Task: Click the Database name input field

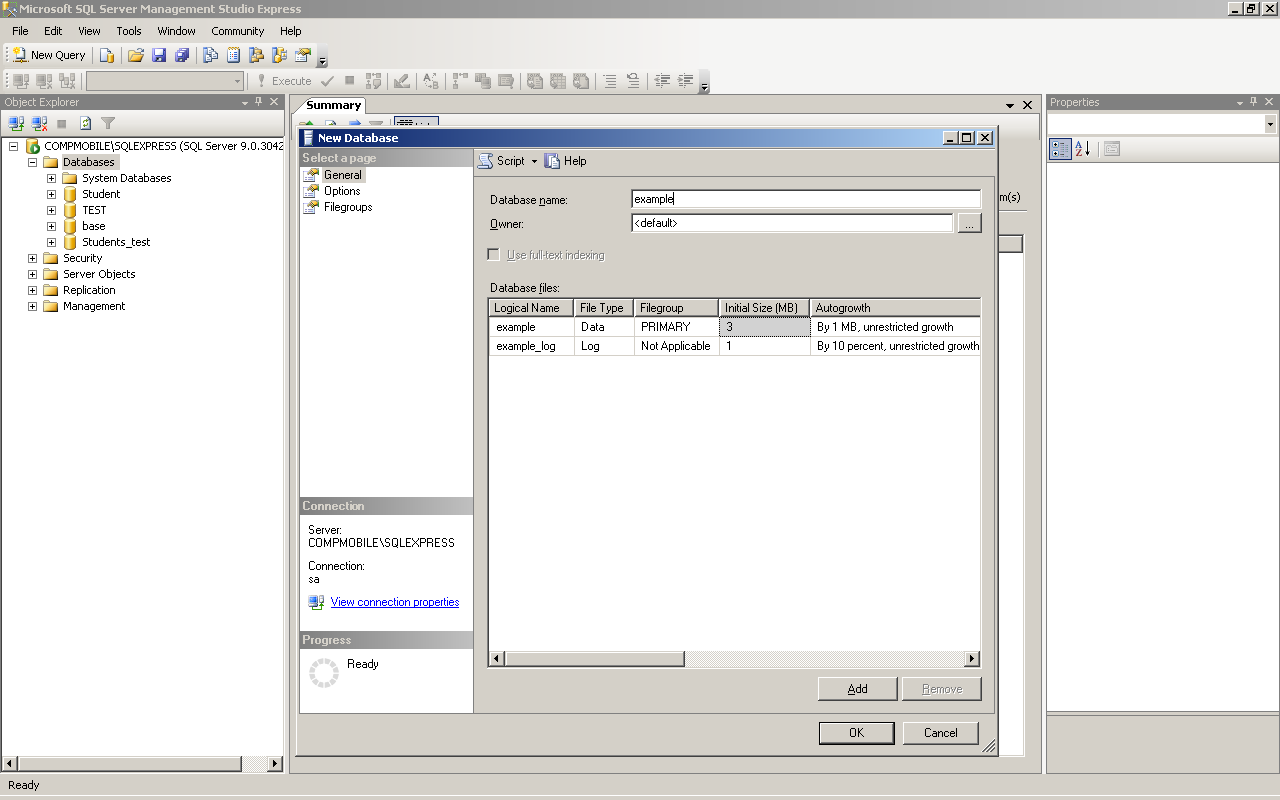Action: tap(806, 199)
